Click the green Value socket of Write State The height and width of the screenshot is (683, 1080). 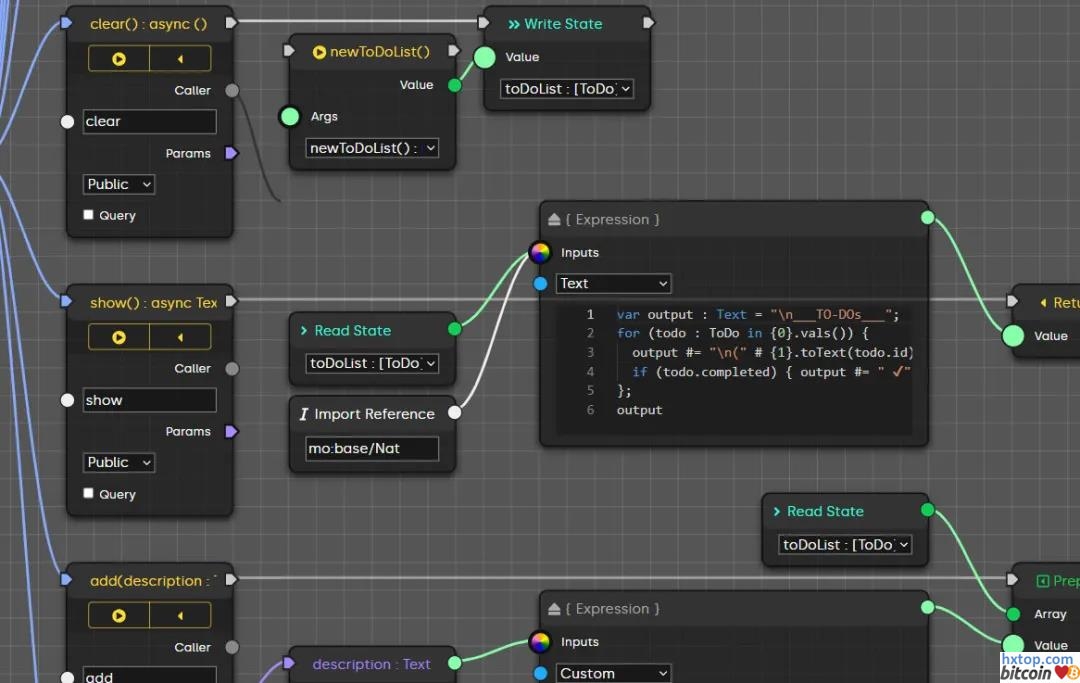(485, 57)
